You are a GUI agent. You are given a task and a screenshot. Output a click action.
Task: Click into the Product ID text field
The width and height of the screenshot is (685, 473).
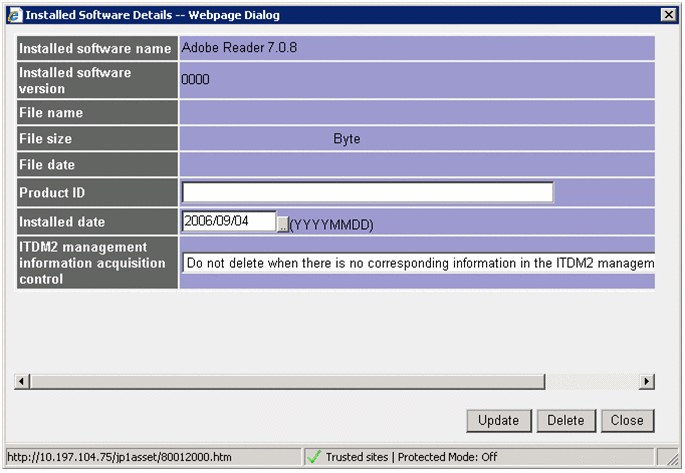point(367,192)
